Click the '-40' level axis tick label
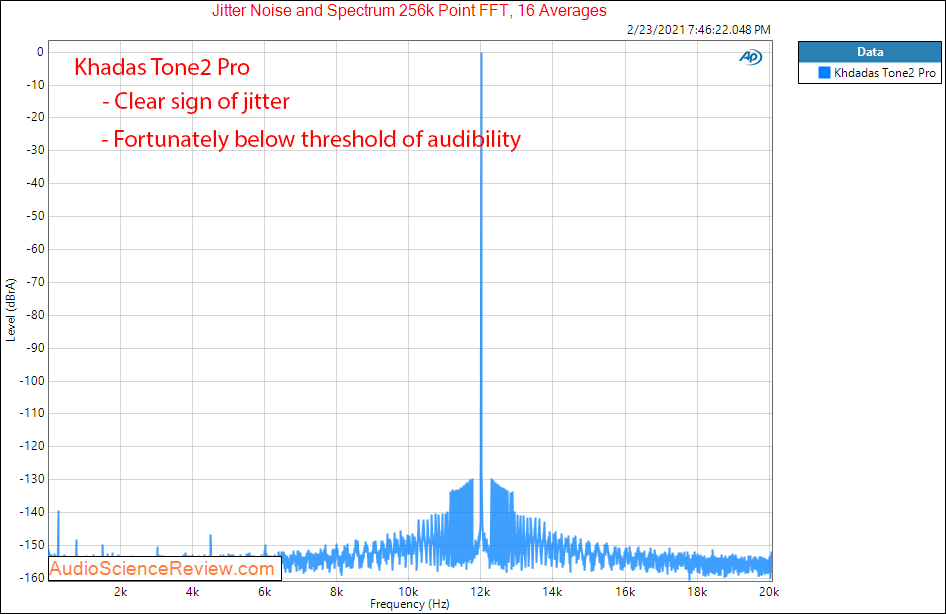Image resolution: width=946 pixels, height=614 pixels. coord(35,183)
